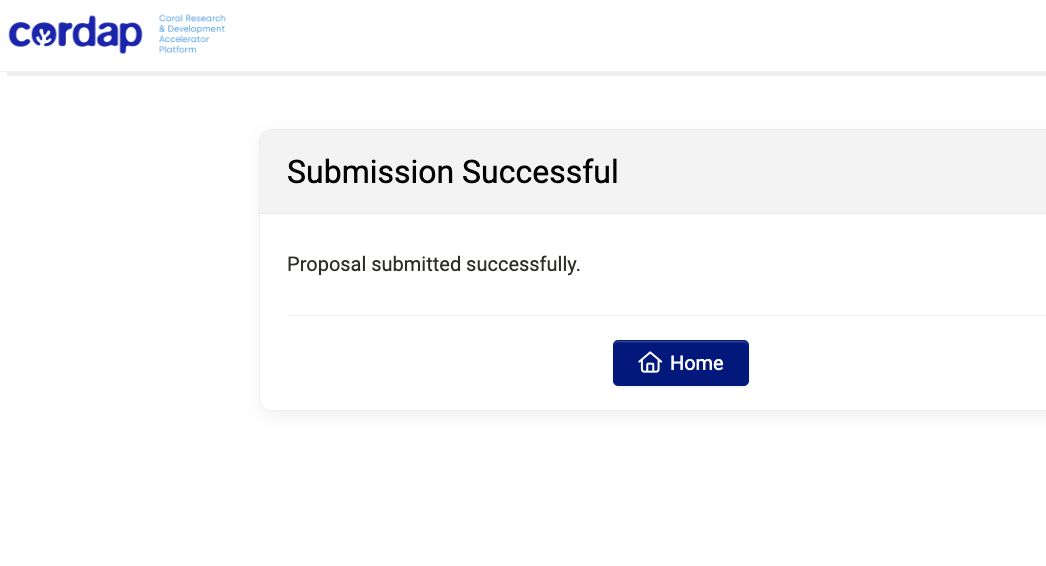Viewport: 1046px width, 566px height.
Task: Click the word "submitted" in message
Action: point(416,264)
